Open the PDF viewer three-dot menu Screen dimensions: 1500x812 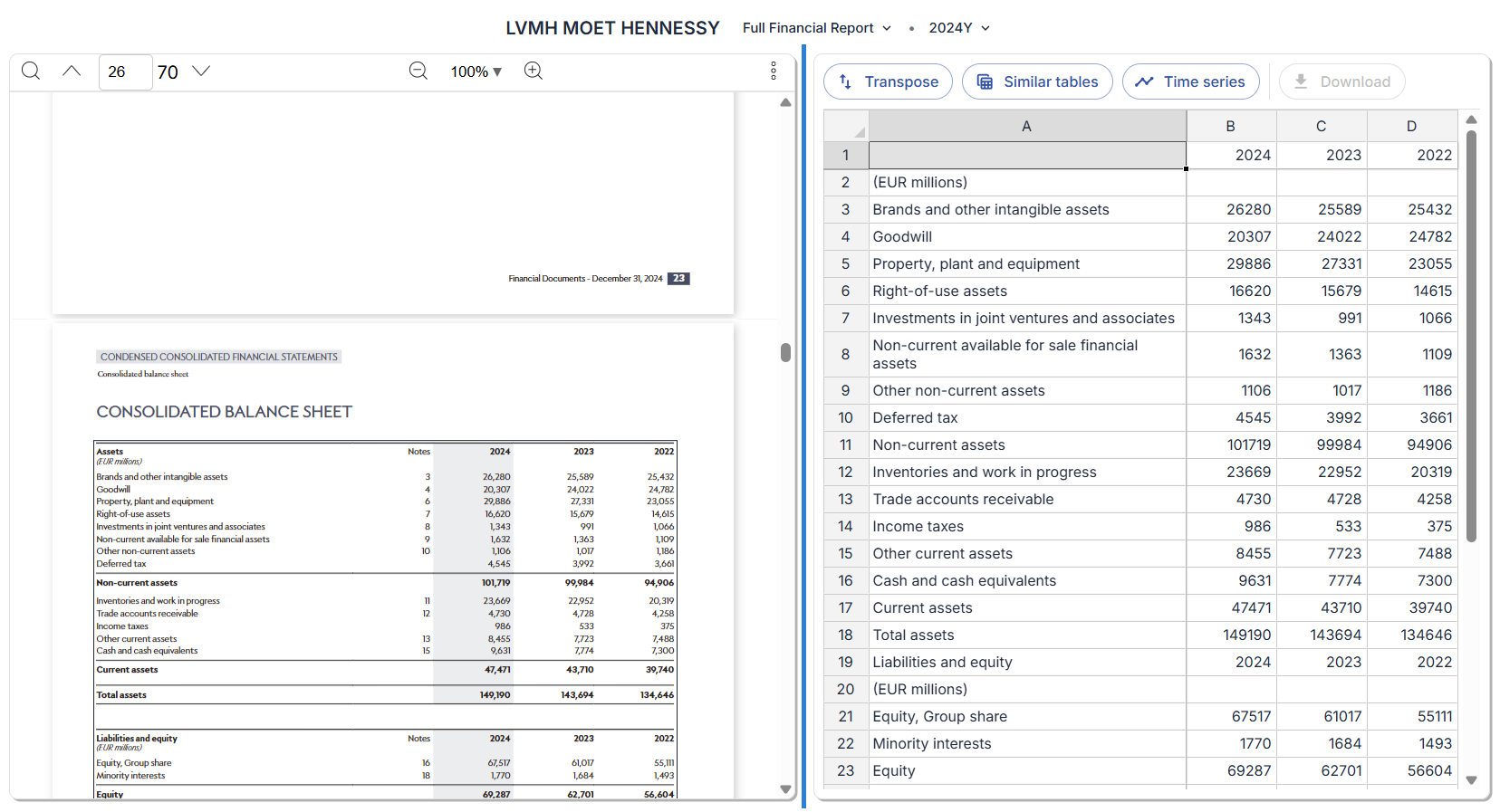[x=773, y=71]
